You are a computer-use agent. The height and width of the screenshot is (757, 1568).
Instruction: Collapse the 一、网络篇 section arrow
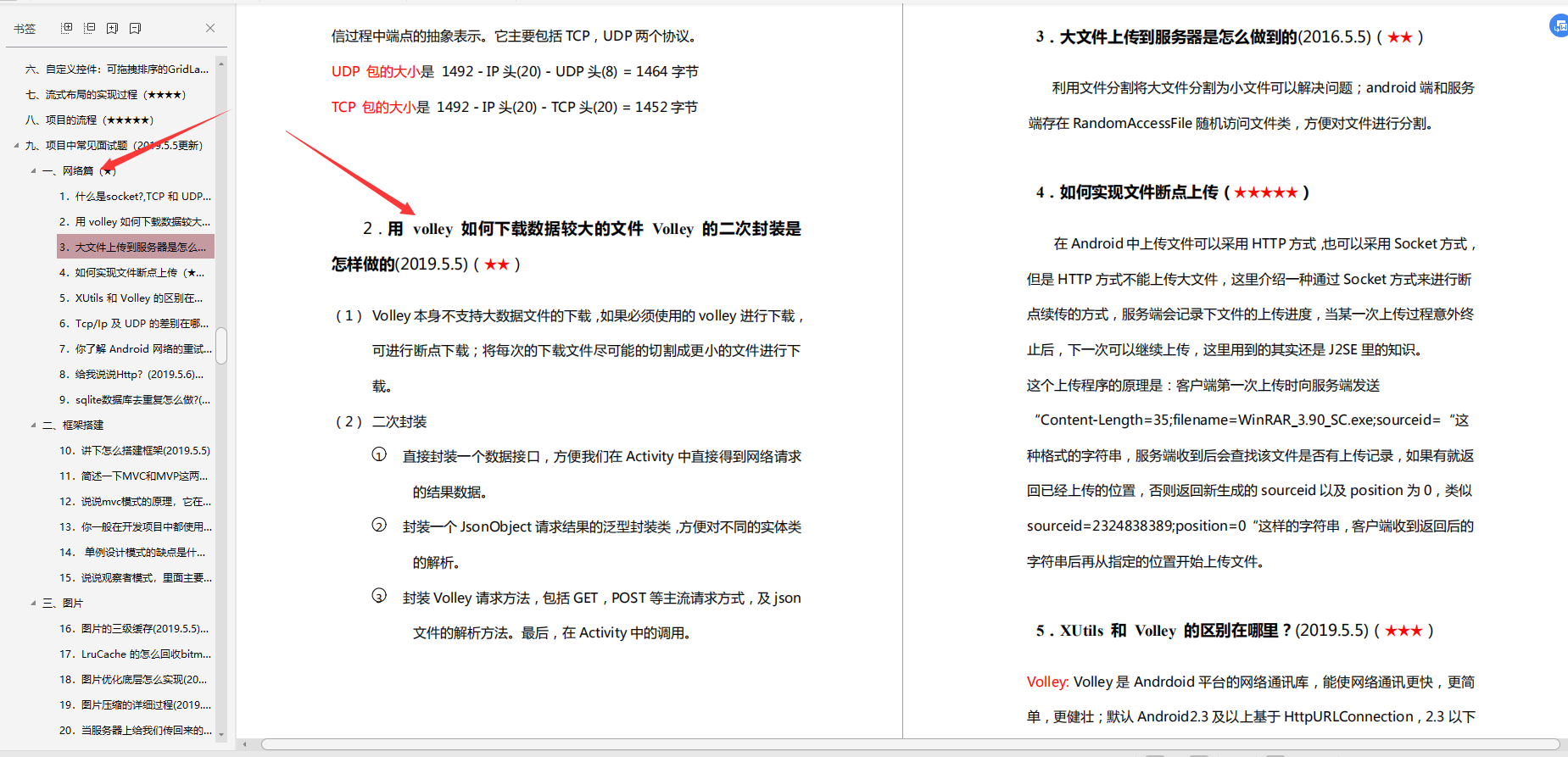coord(33,170)
